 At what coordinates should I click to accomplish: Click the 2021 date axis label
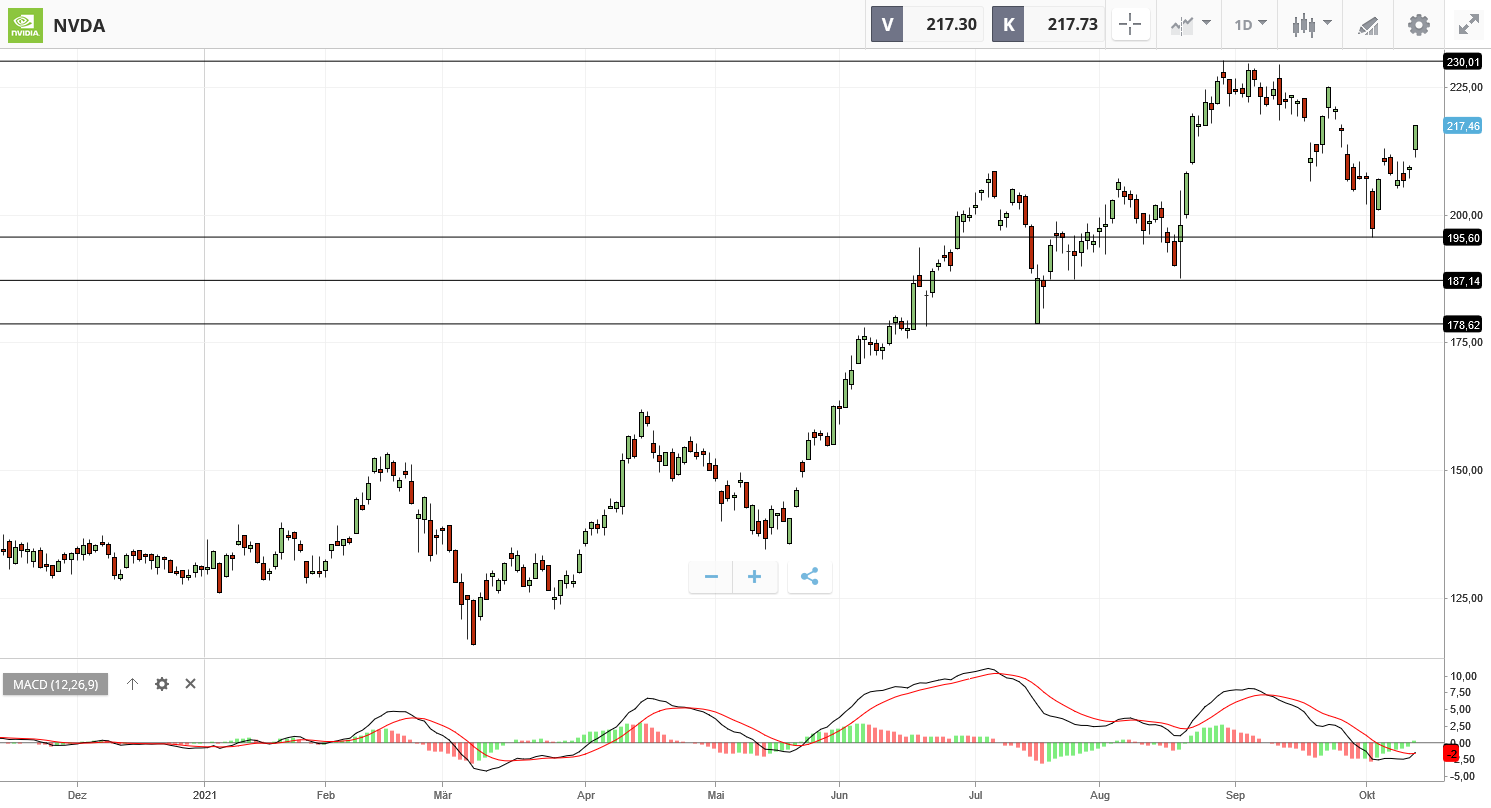click(x=204, y=796)
